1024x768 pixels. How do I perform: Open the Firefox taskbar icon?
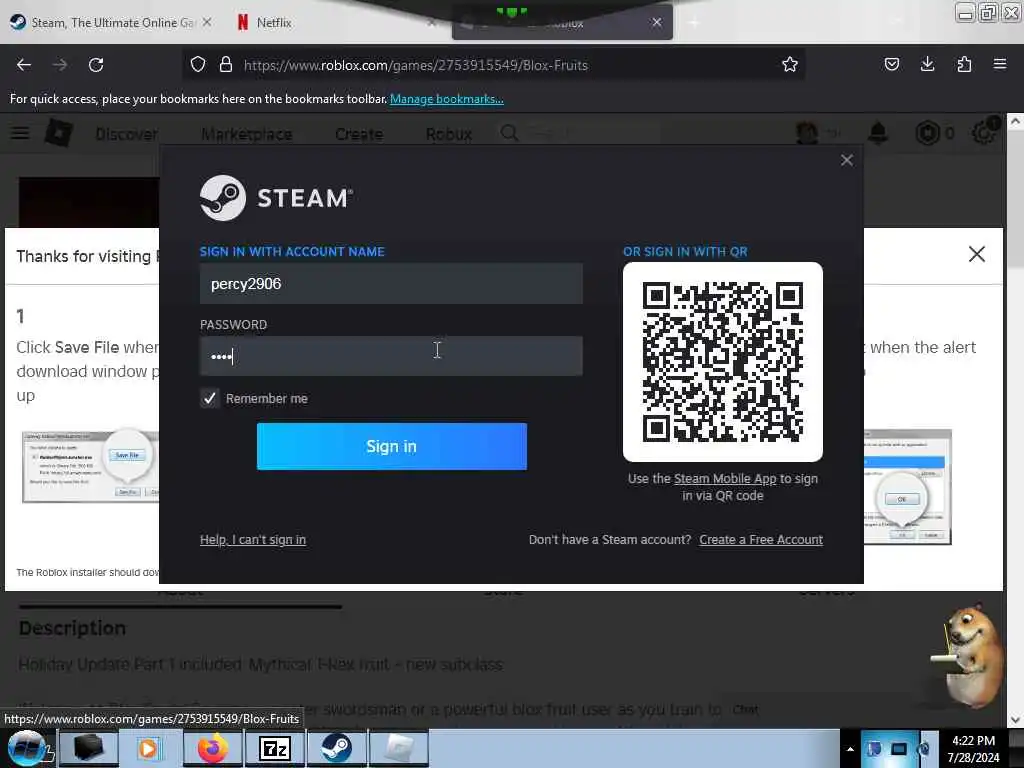[212, 748]
